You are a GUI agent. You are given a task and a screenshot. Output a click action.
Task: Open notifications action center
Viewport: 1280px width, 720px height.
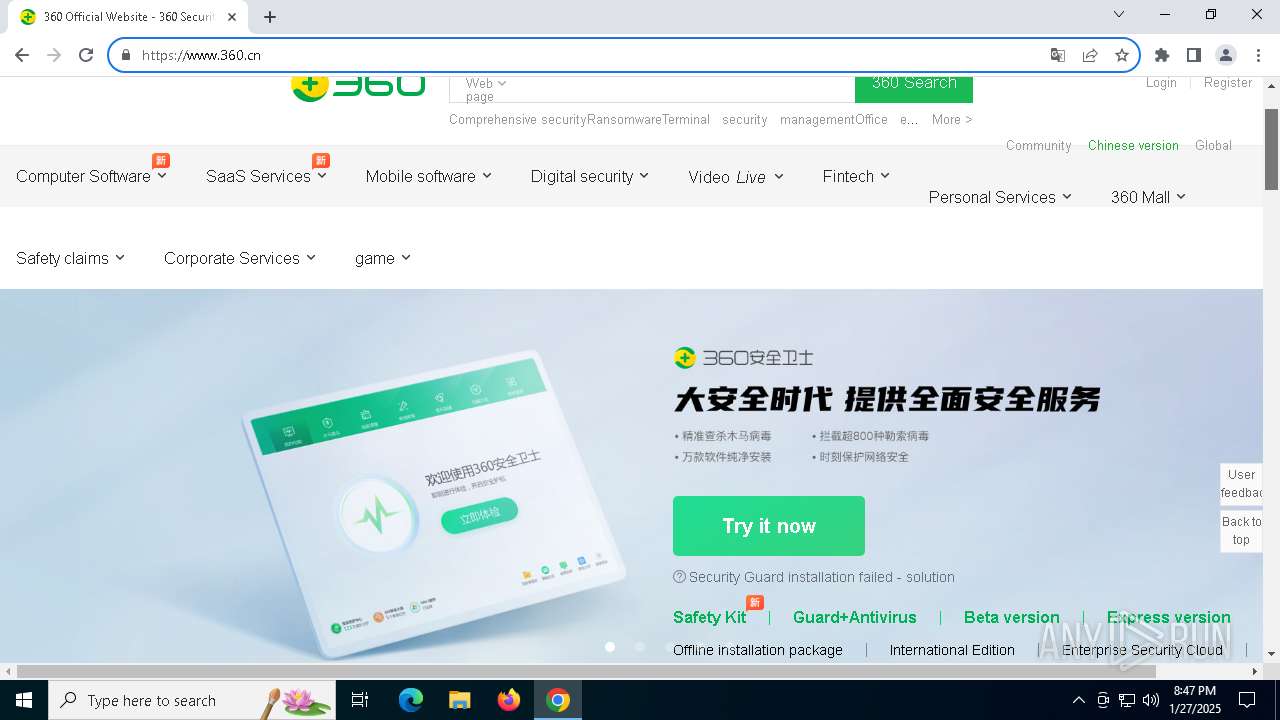(x=1247, y=700)
